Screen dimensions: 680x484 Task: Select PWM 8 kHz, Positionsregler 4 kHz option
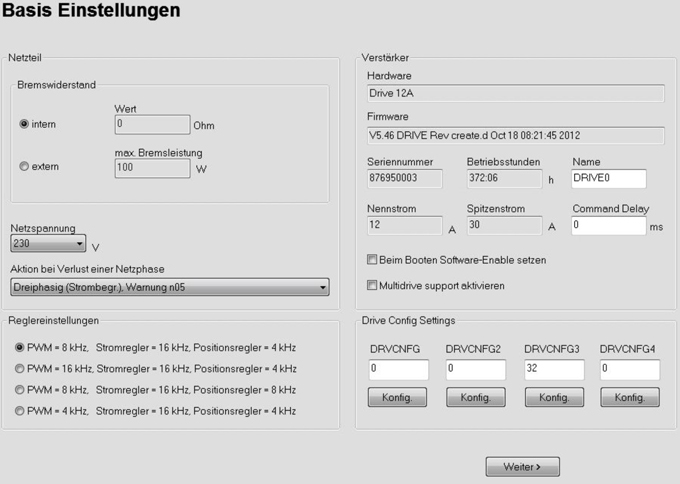click(x=20, y=347)
